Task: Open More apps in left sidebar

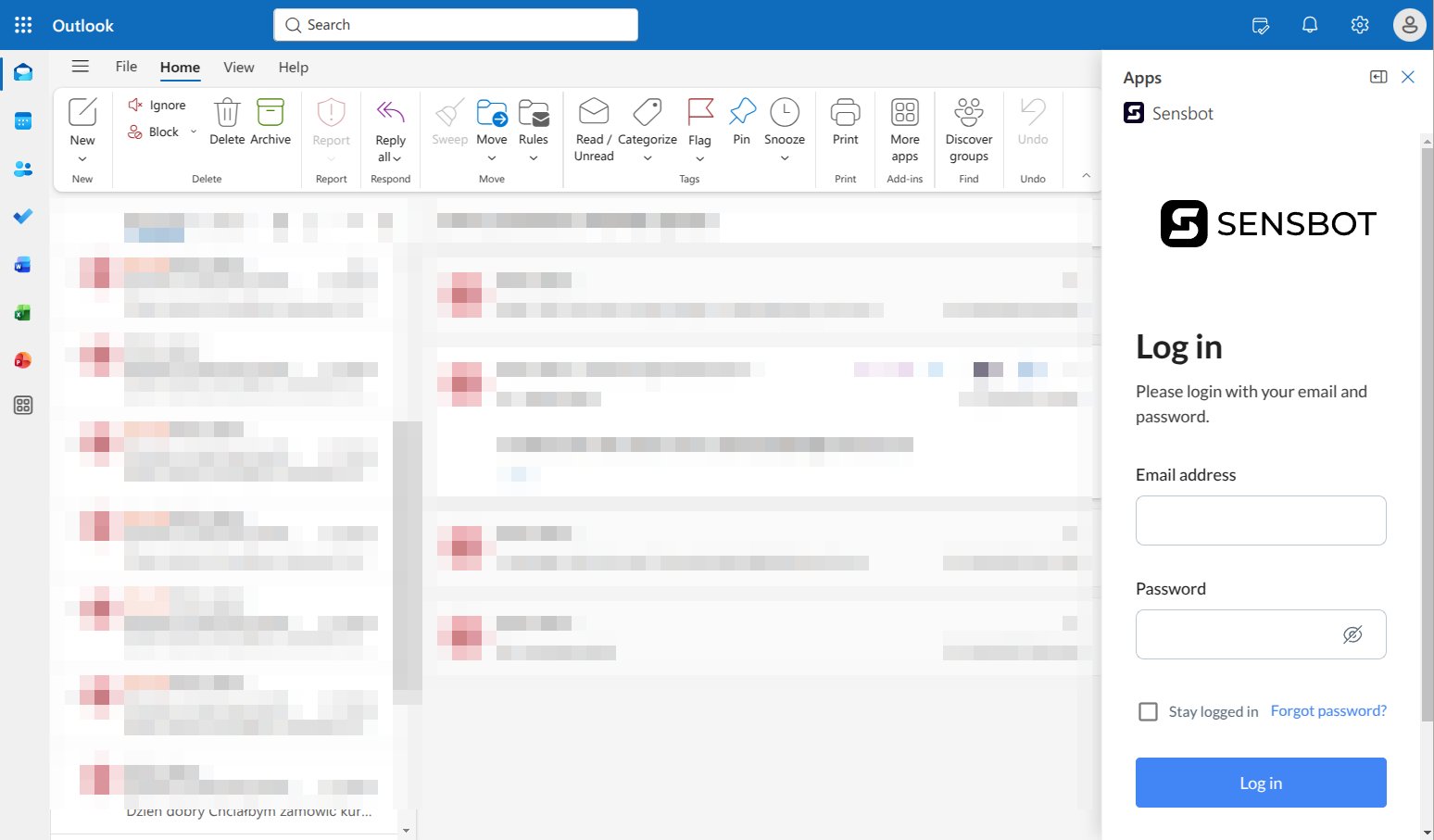Action: click(23, 405)
